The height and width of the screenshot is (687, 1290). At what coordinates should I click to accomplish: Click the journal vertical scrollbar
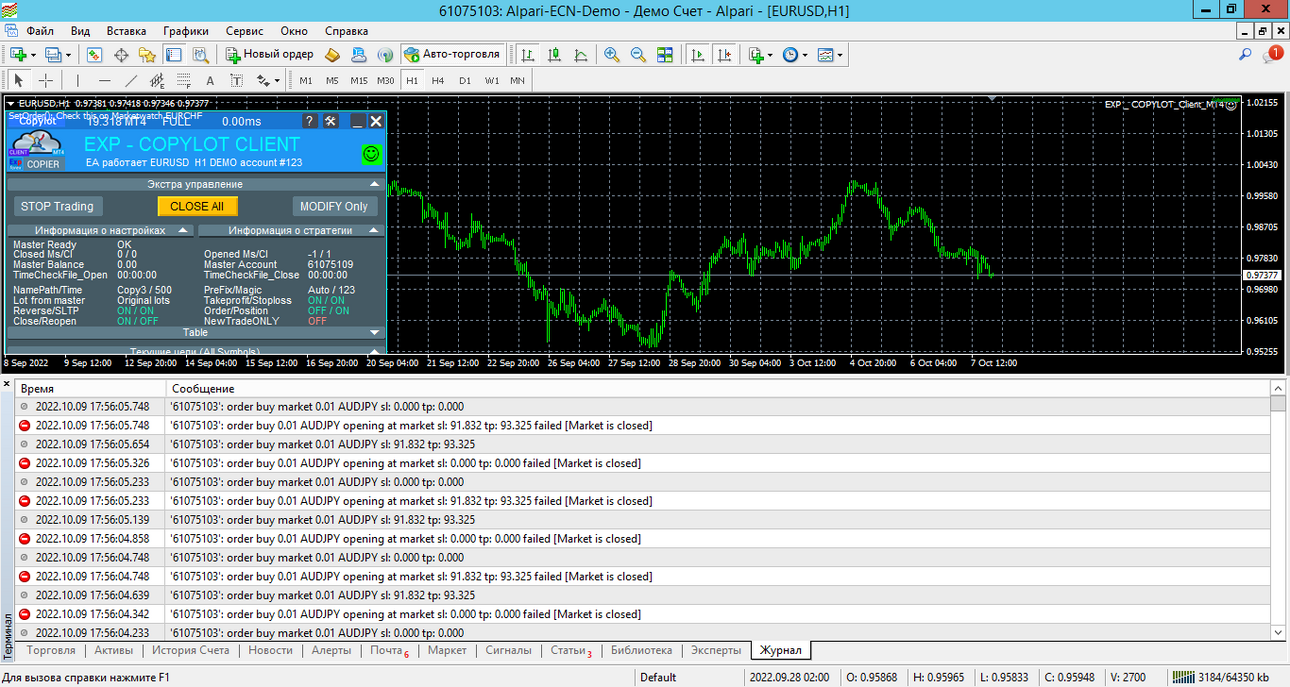[1277, 510]
